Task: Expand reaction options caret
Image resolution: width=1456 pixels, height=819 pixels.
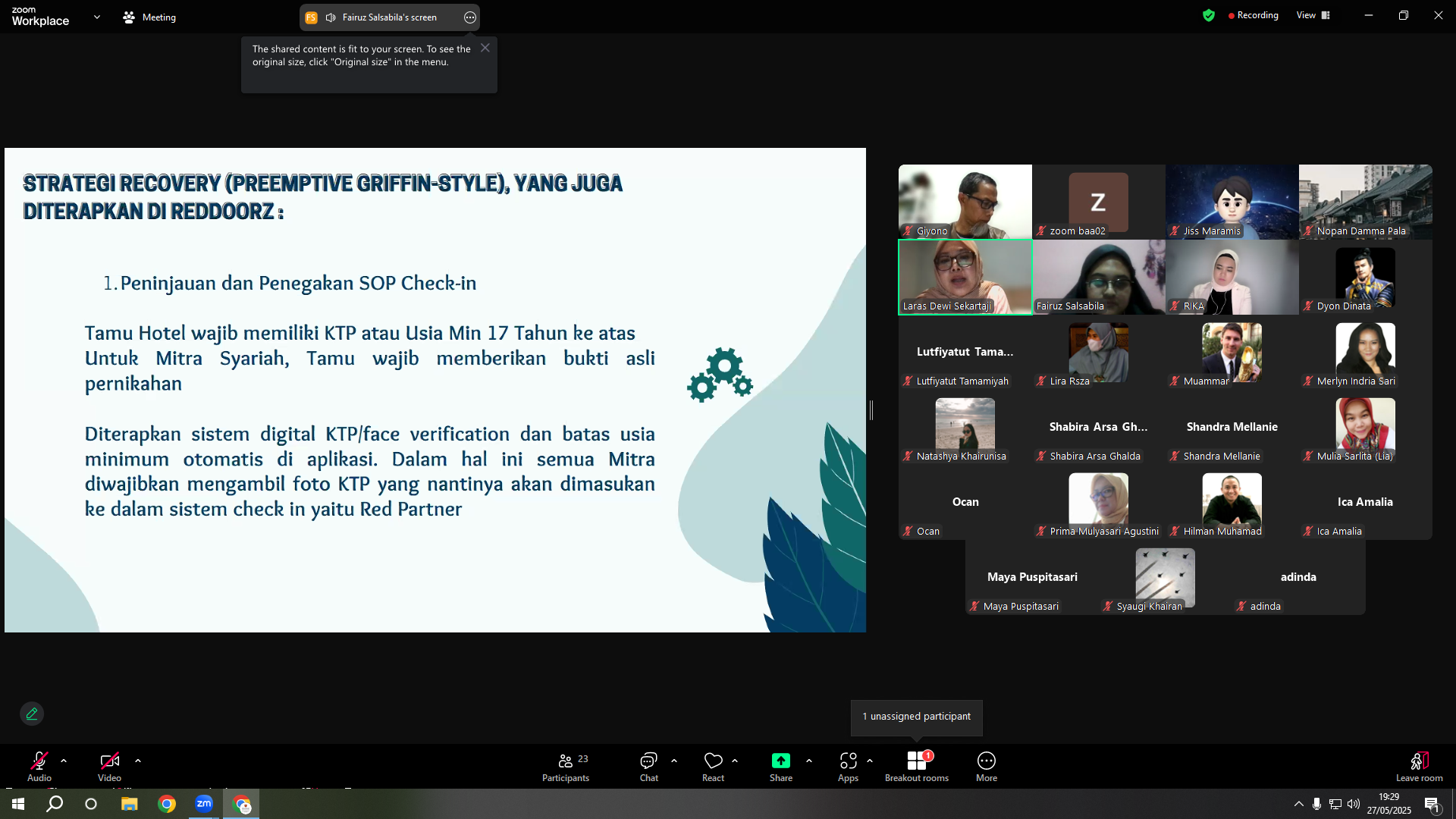Action: pyautogui.click(x=735, y=761)
